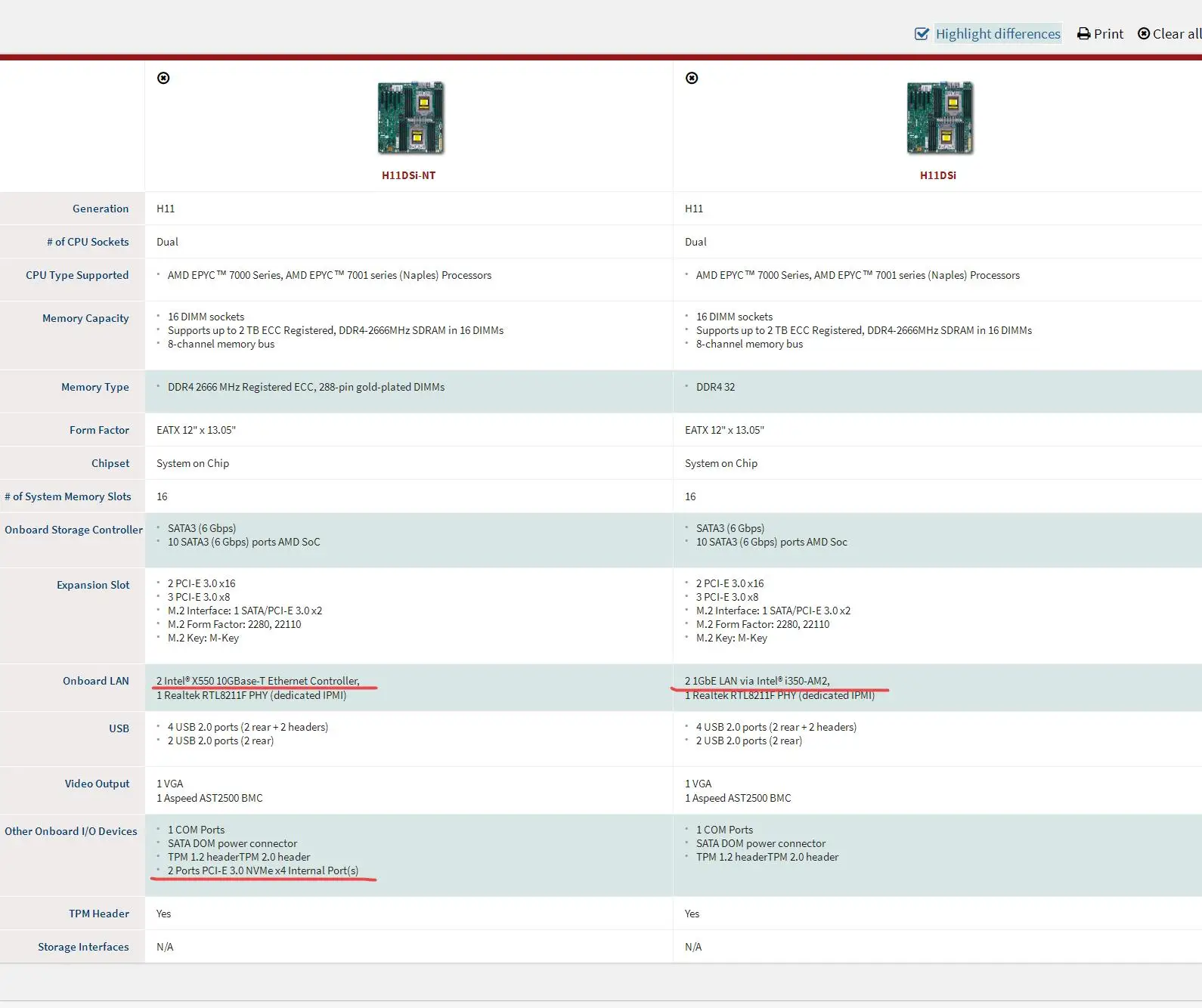
Task: Click the Onboard Storage Controller label
Action: [x=73, y=530]
